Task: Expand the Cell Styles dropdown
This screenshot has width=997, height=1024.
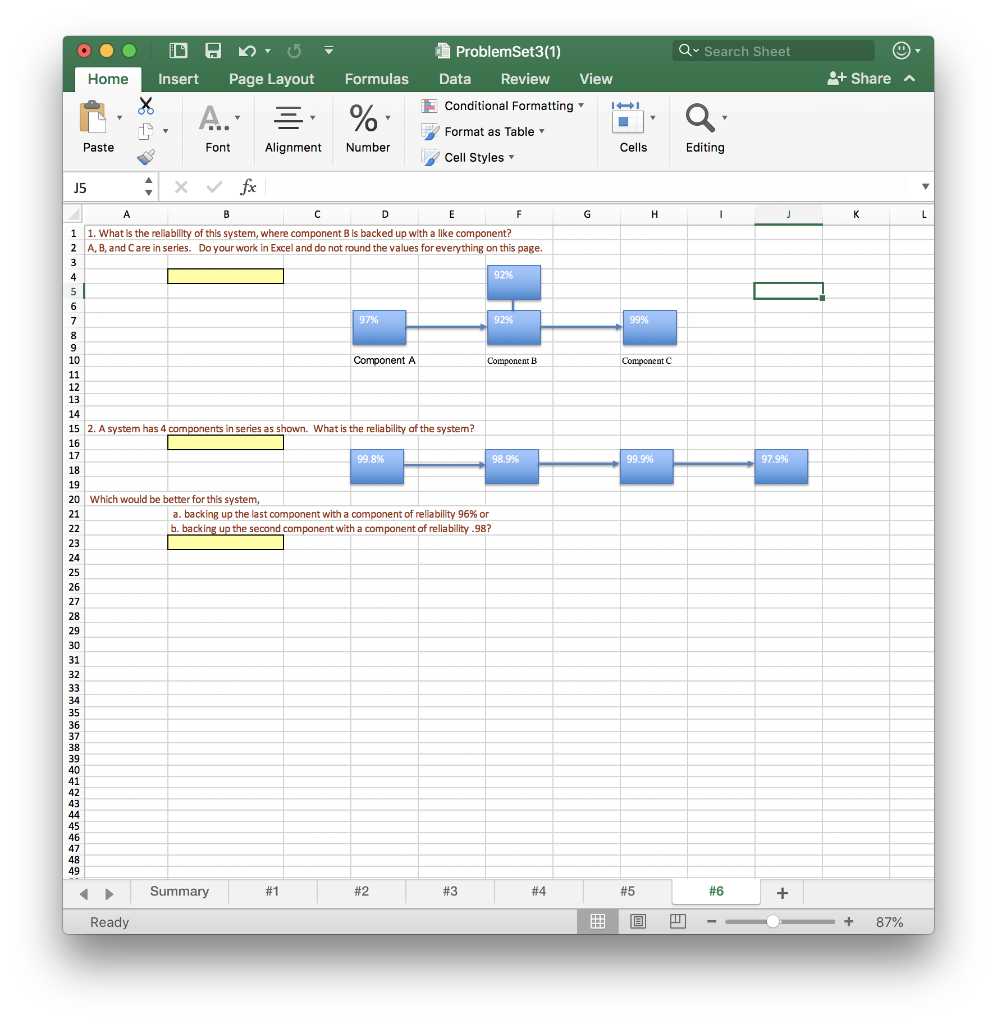Action: 511,157
